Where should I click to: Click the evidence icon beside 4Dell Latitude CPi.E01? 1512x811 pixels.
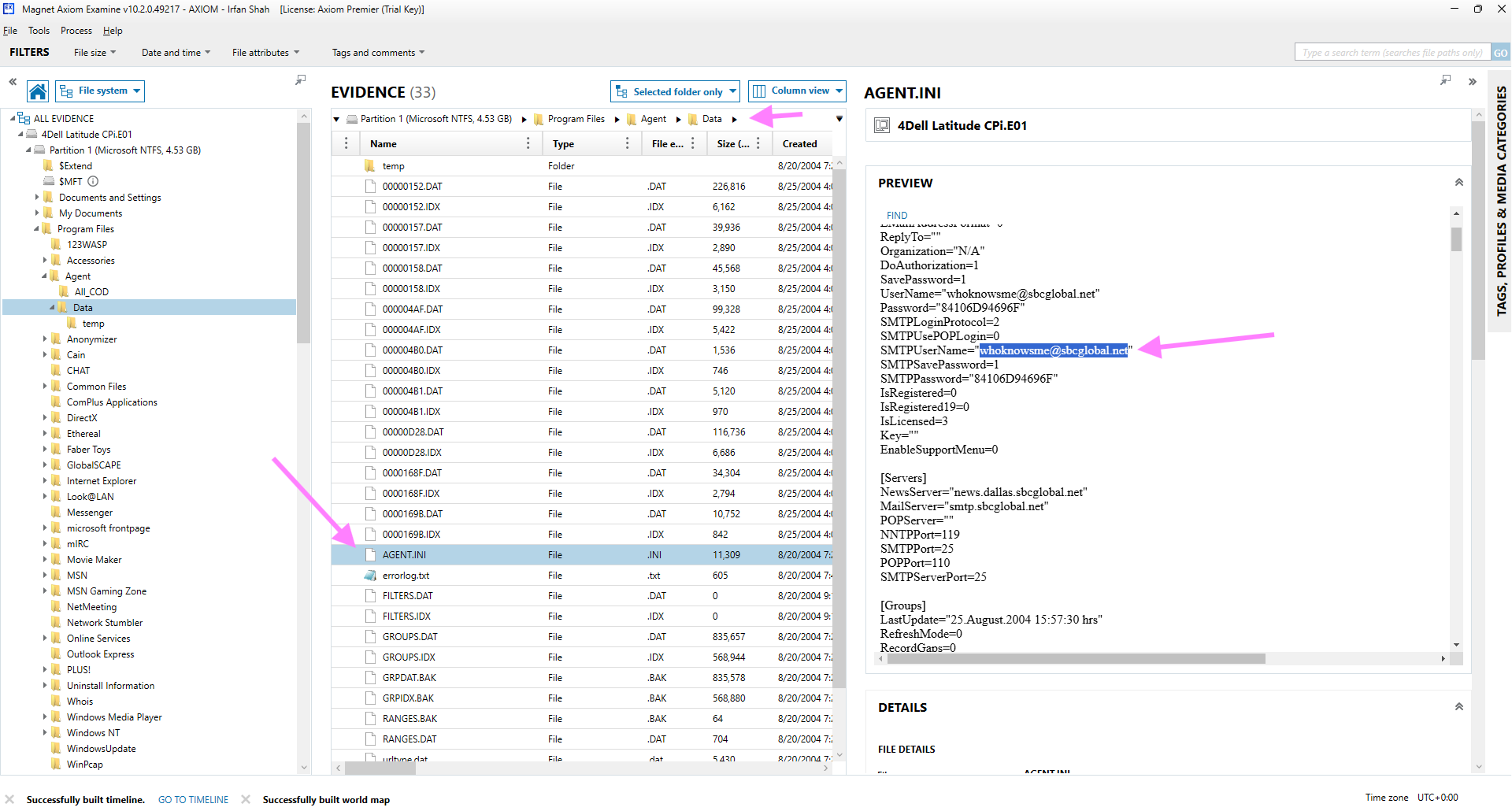[x=882, y=125]
